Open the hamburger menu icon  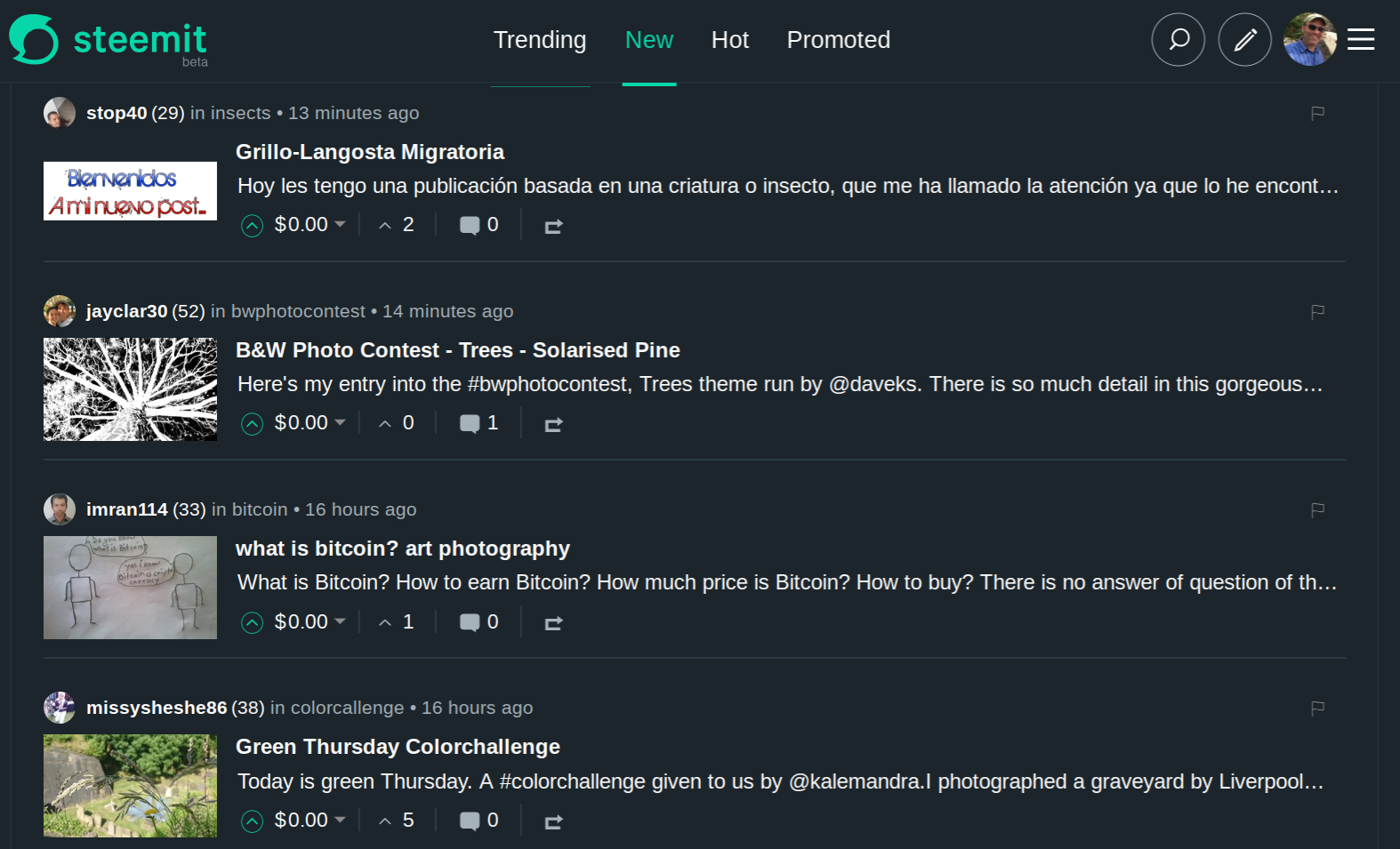(1360, 39)
